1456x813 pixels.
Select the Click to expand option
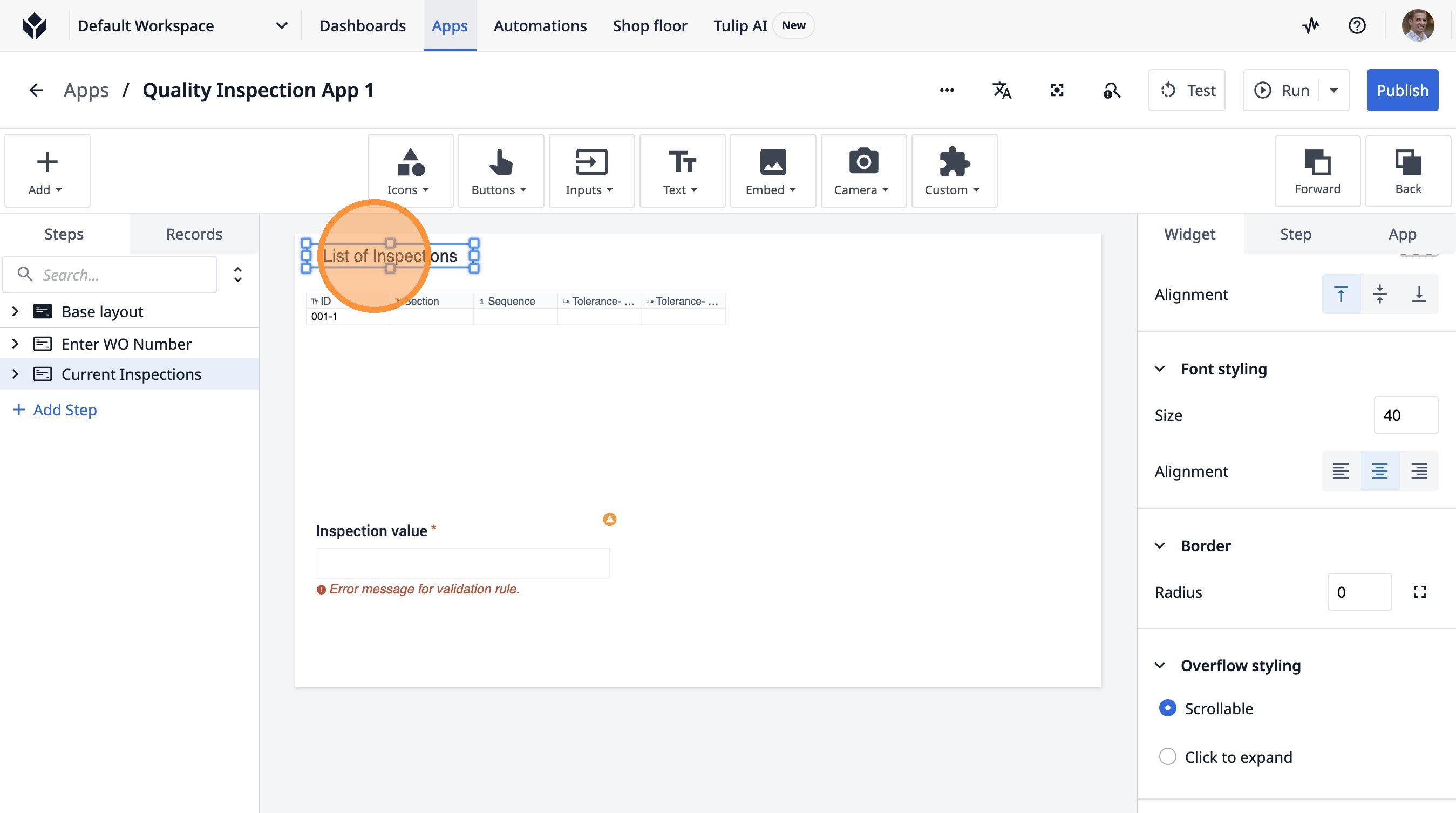click(1167, 756)
